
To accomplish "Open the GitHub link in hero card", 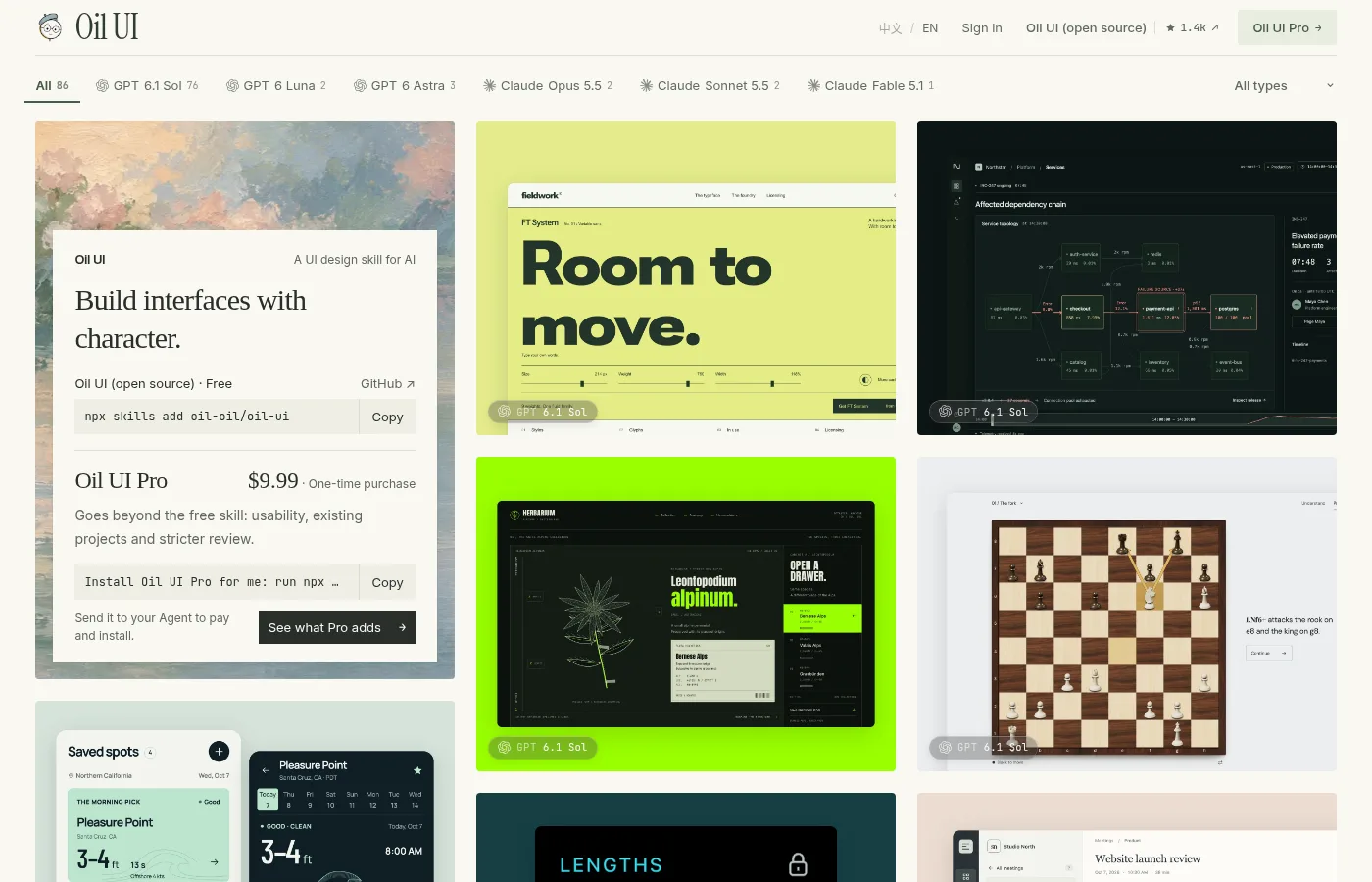I will pyautogui.click(x=388, y=384).
